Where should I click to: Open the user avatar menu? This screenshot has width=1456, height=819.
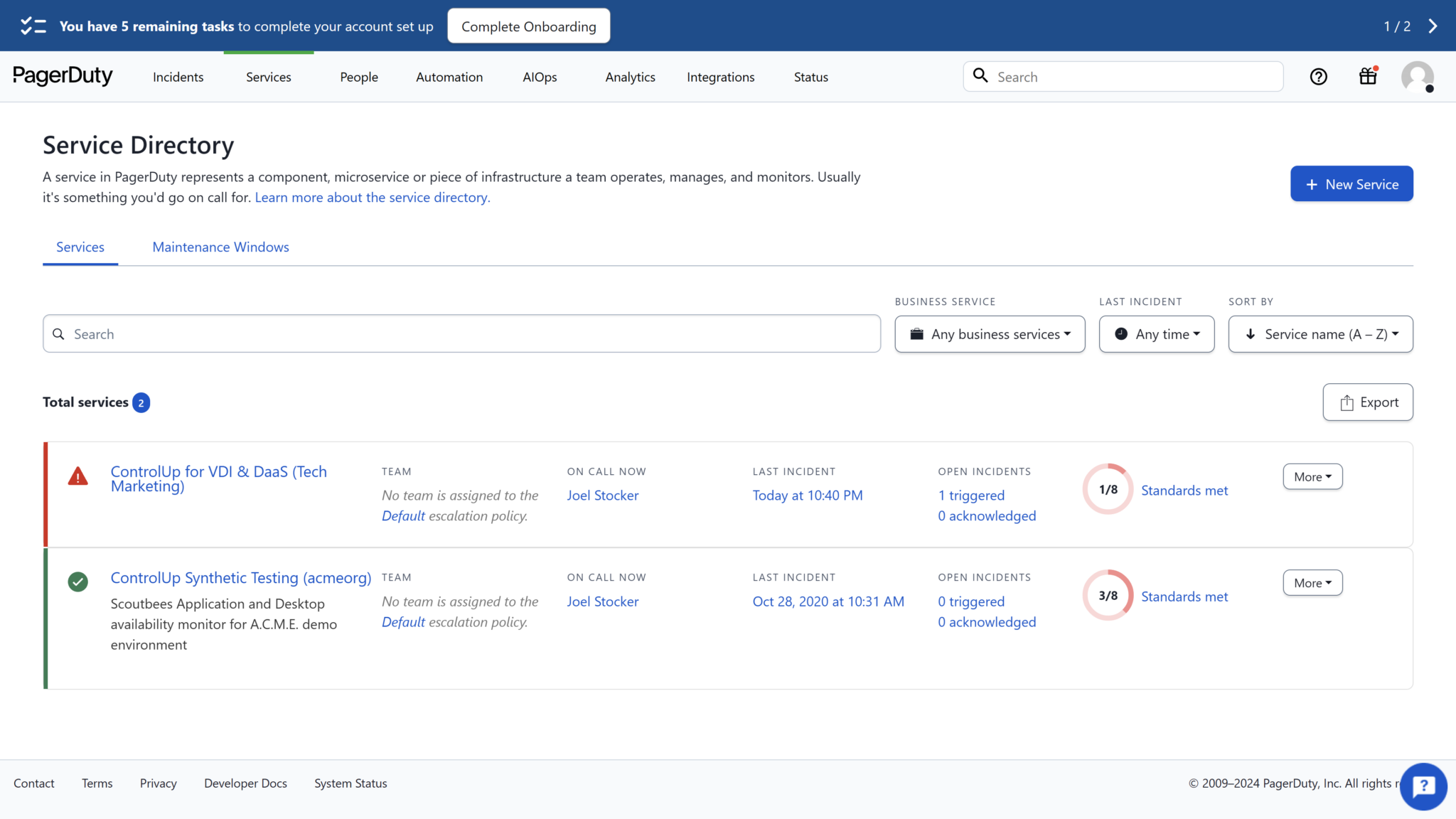[1416, 77]
